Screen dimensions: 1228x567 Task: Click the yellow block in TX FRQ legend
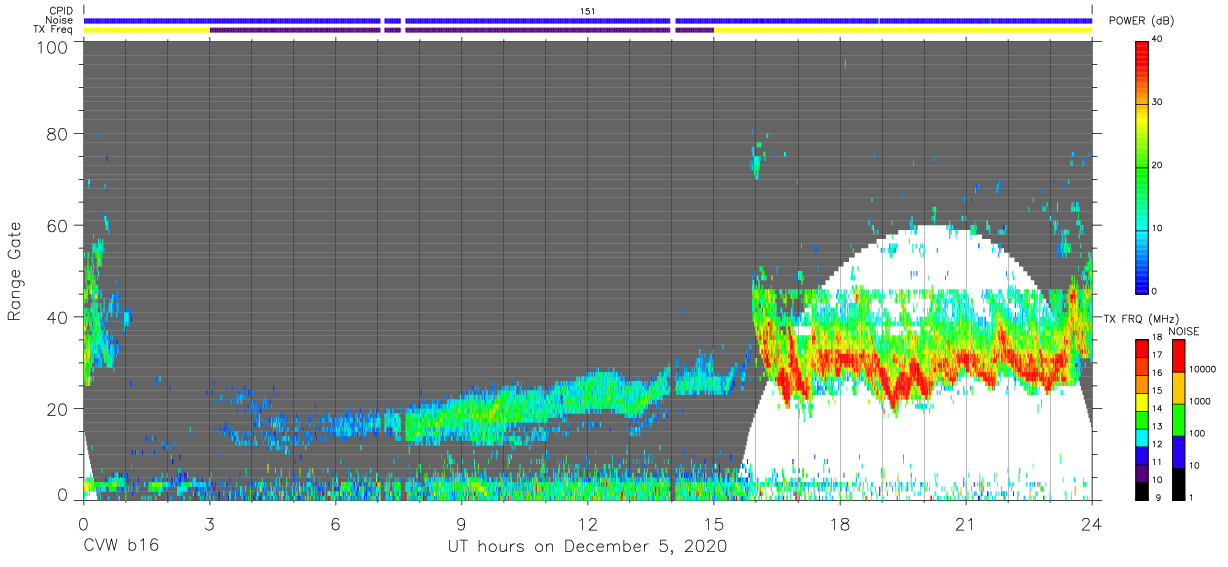pyautogui.click(x=1141, y=401)
